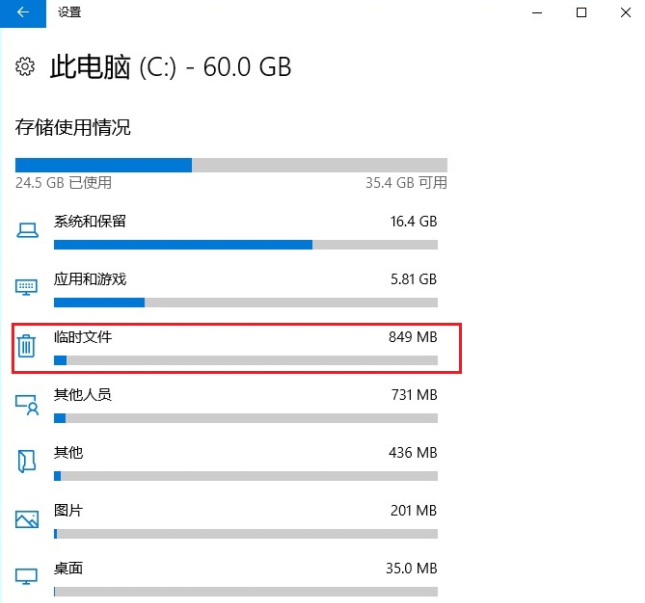Click the laptop icon for System and reserved
Screen dimensions: 645x603
coord(27,231)
